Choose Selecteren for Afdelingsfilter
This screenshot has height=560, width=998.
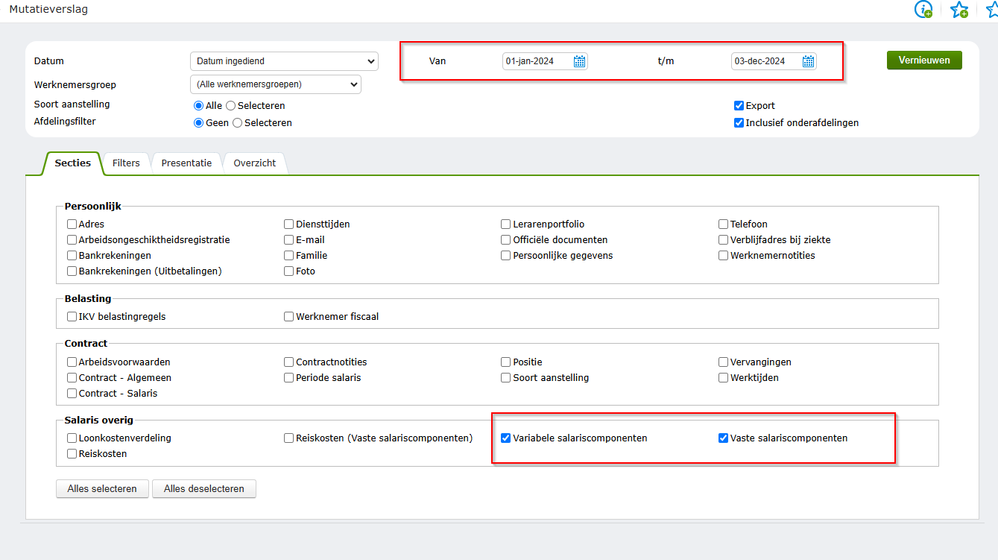pyautogui.click(x=237, y=123)
